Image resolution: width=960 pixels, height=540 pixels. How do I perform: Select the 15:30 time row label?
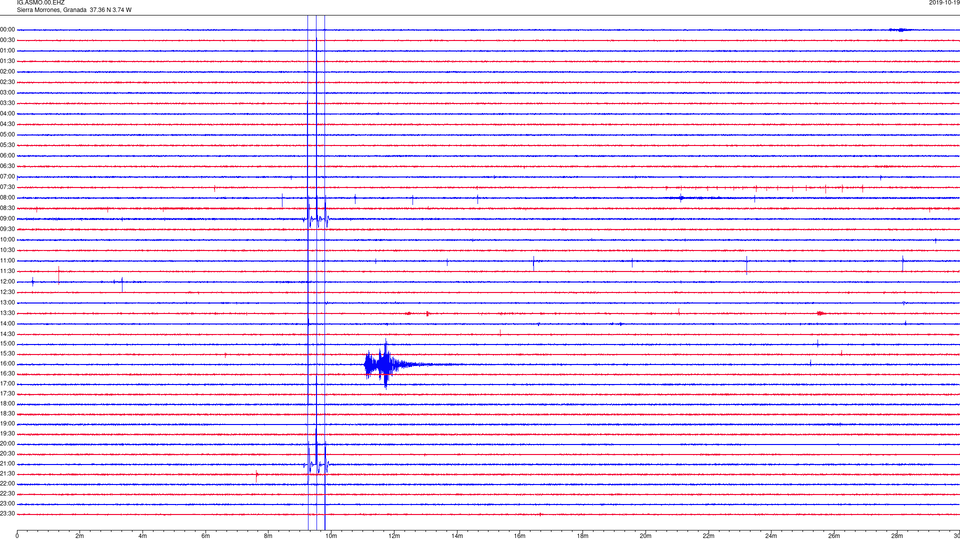coord(7,354)
